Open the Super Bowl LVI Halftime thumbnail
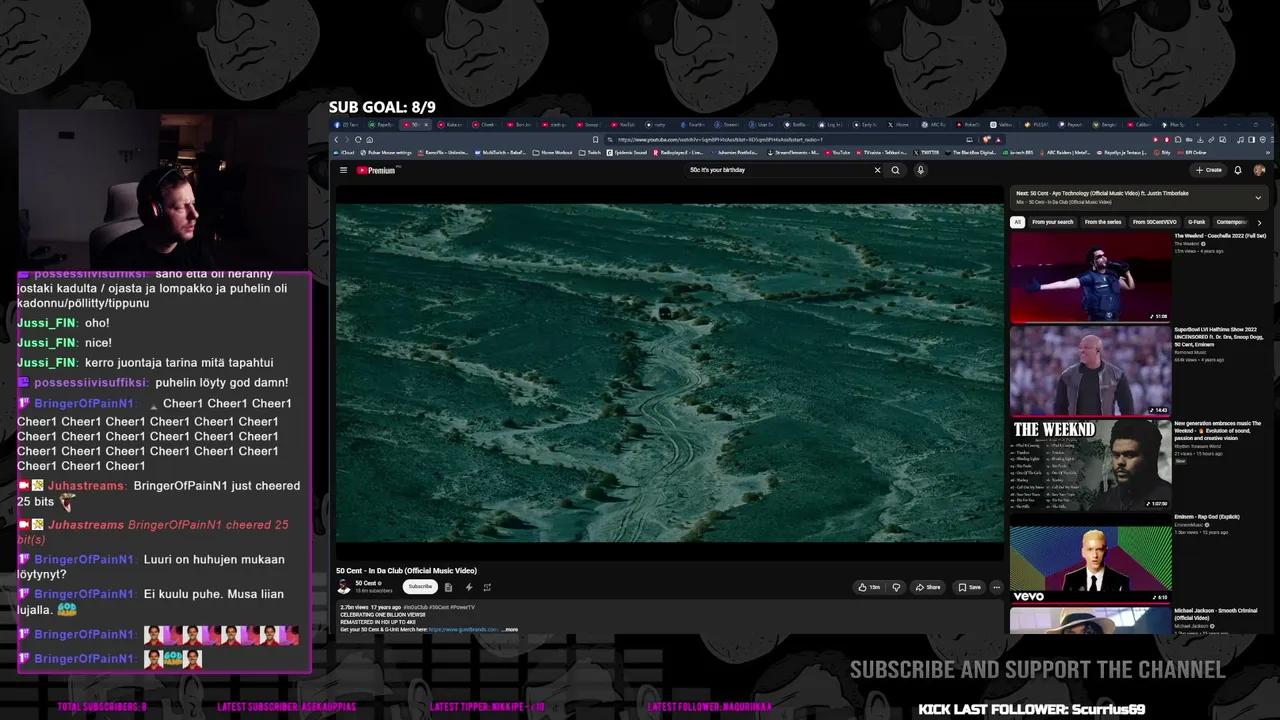 (1090, 371)
